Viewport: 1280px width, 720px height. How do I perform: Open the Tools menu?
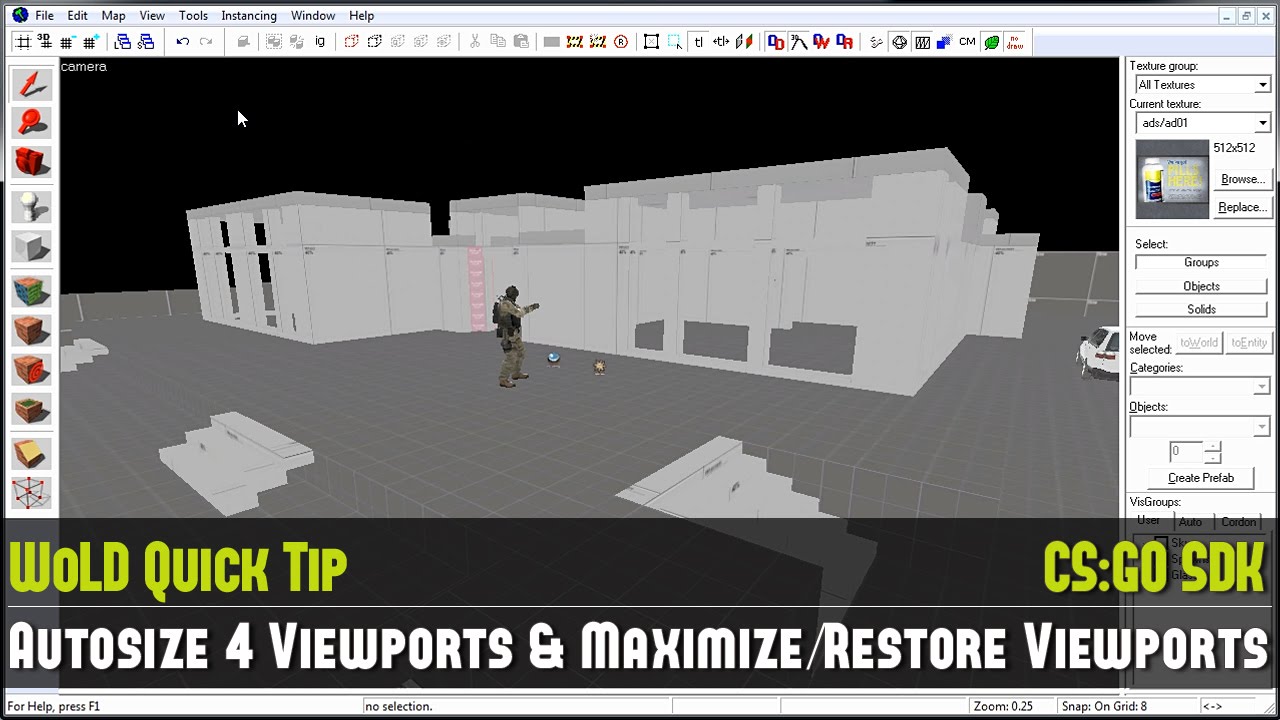point(193,15)
